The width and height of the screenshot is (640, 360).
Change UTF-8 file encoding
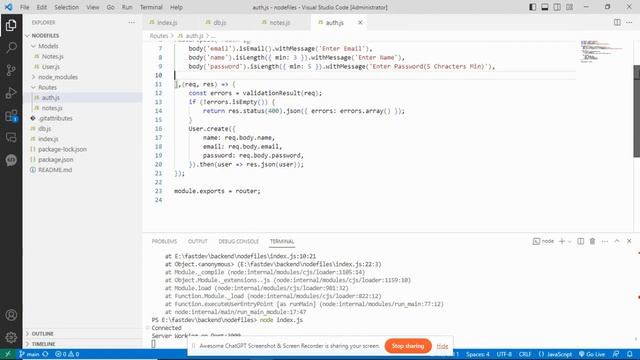tap(504, 354)
